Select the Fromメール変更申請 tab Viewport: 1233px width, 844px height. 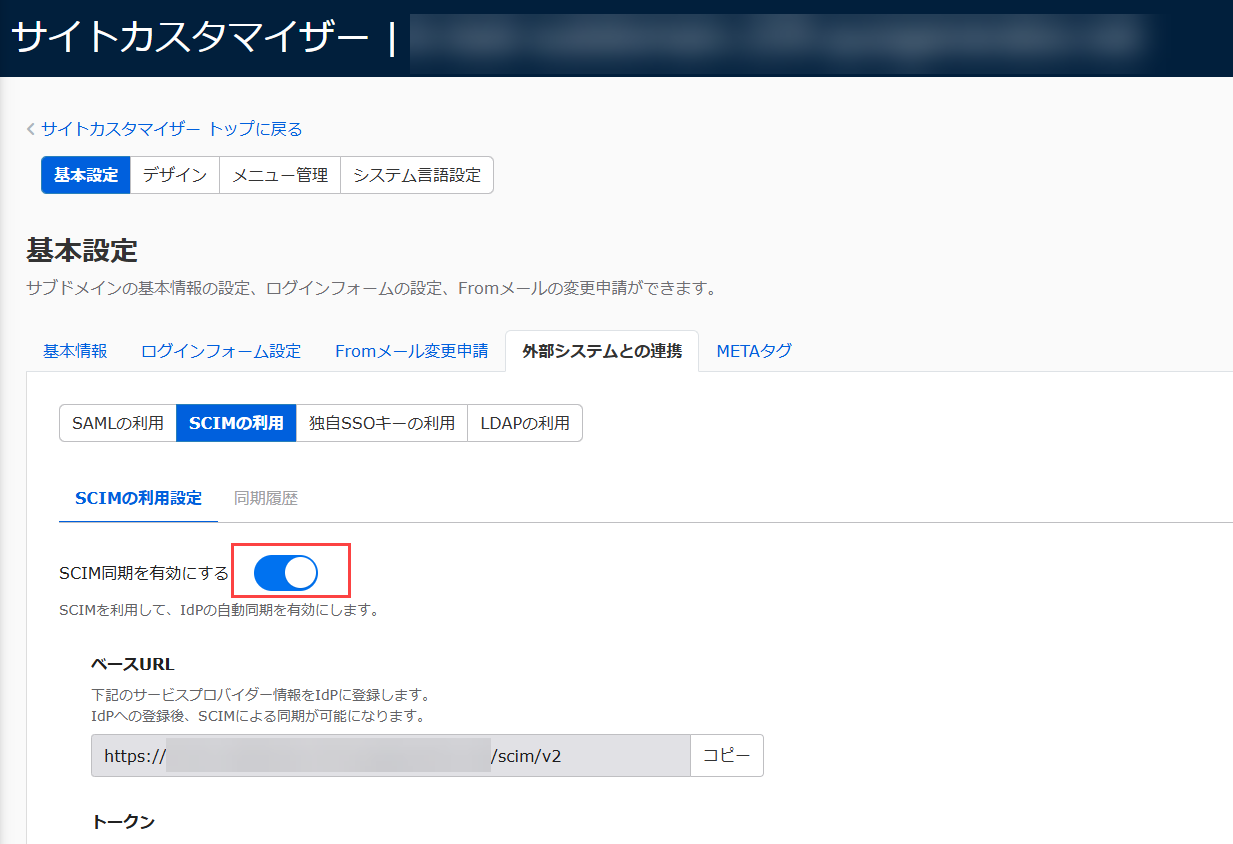[411, 351]
